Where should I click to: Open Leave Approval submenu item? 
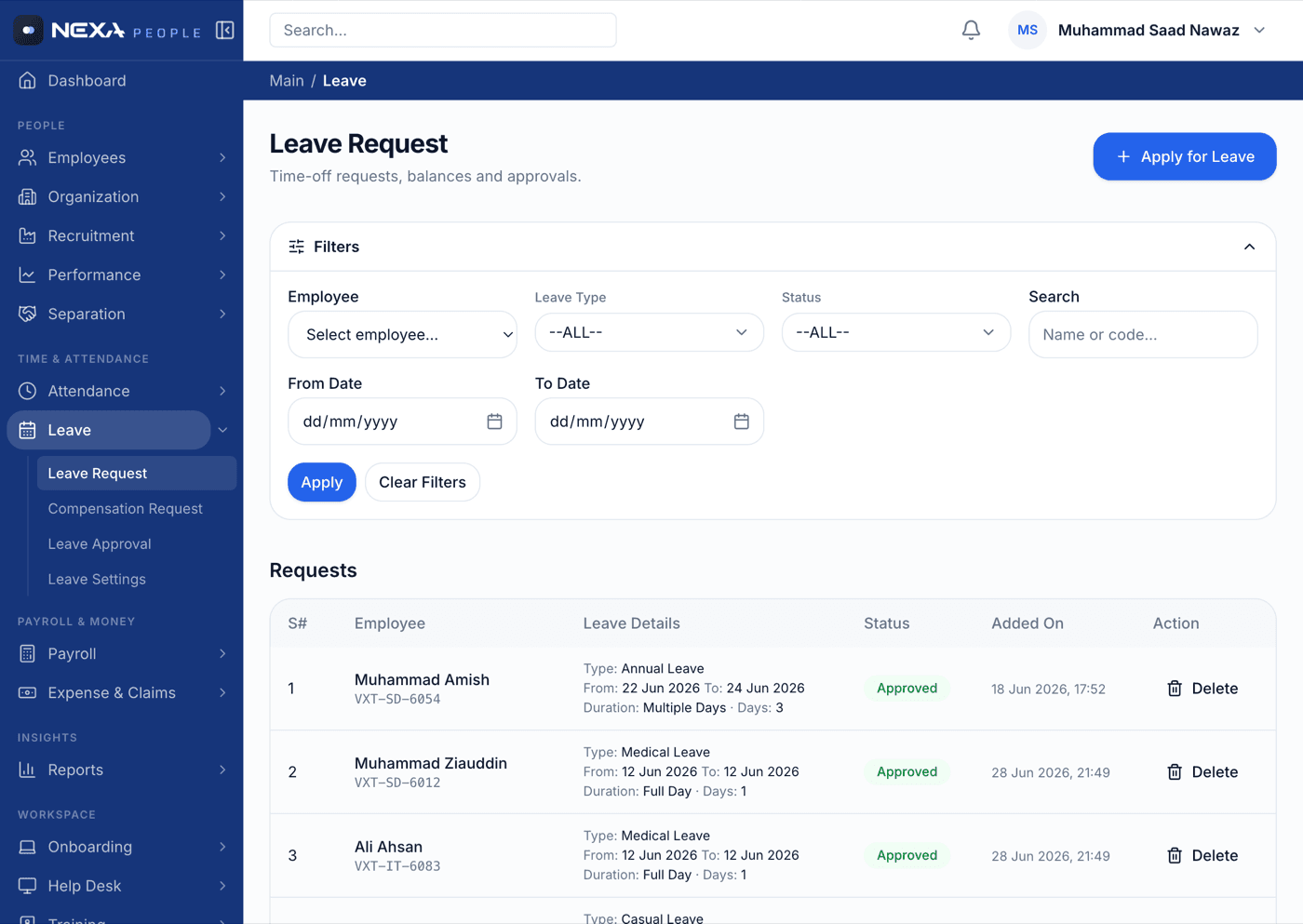point(137,544)
